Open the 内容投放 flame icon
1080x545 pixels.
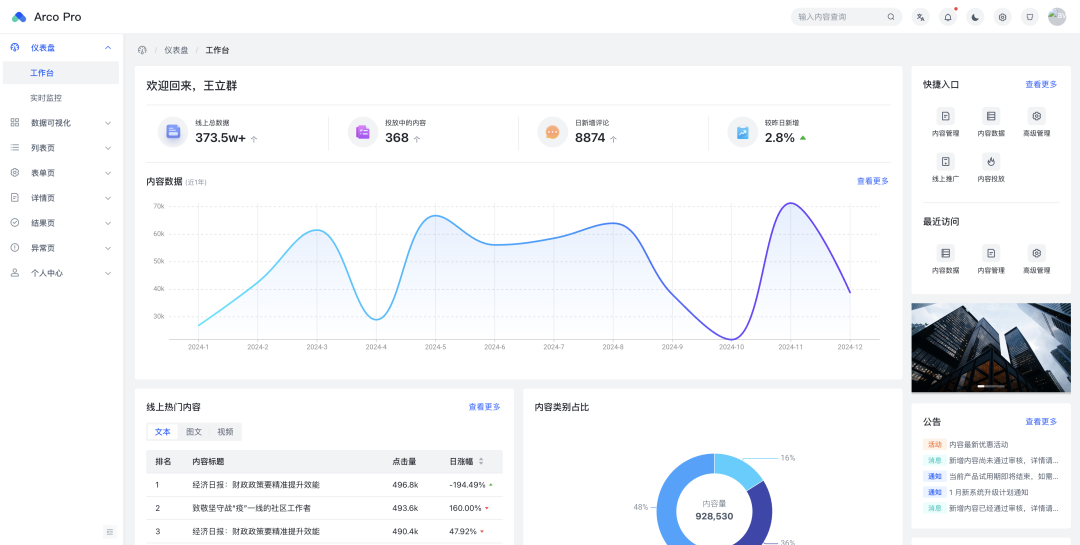tap(990, 161)
